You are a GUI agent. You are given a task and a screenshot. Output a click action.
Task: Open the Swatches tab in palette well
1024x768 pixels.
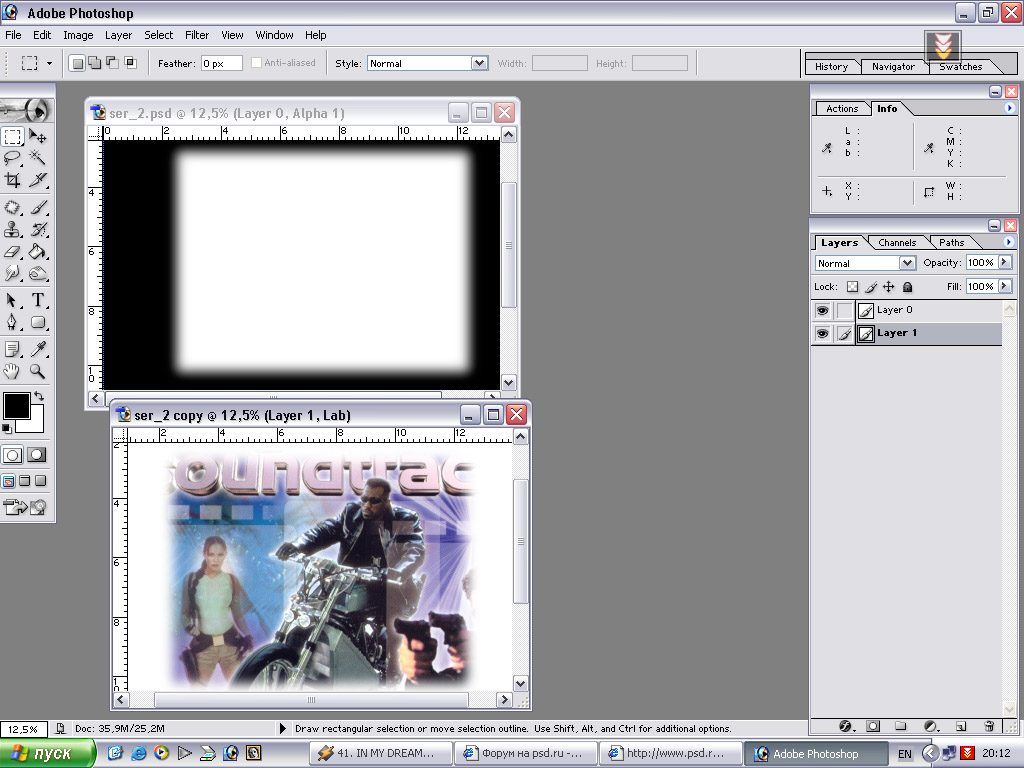click(960, 67)
